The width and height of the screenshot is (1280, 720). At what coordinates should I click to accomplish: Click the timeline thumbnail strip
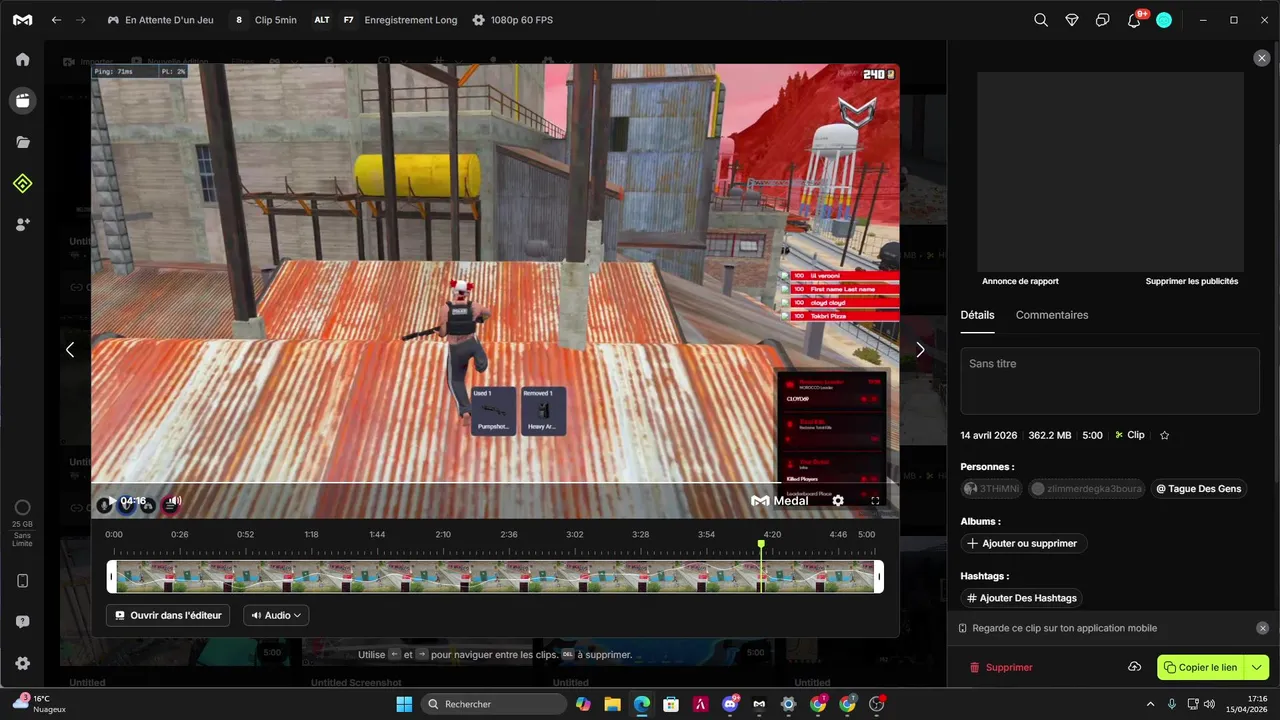495,576
